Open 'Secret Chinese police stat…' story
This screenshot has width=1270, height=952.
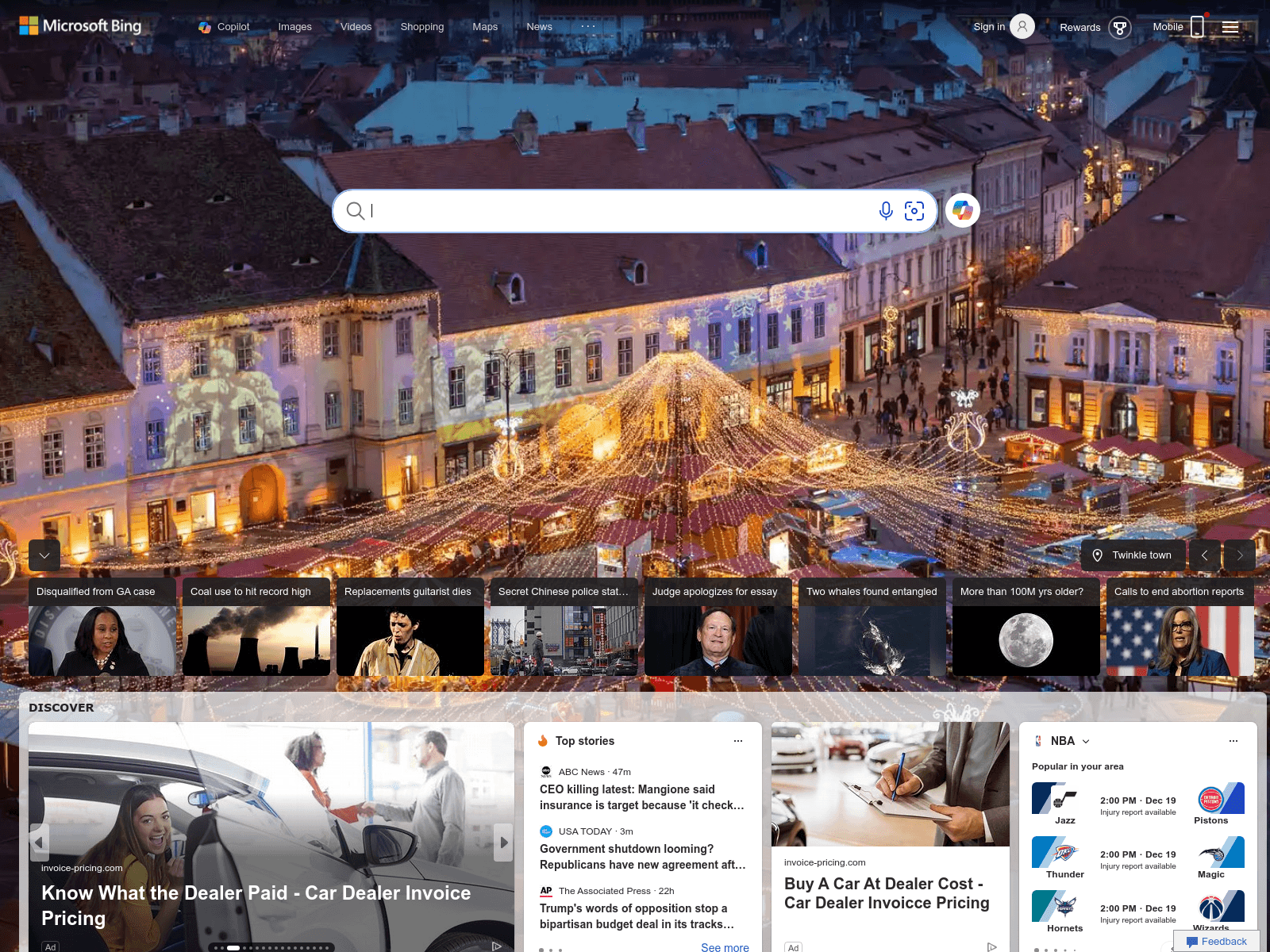[x=564, y=627]
